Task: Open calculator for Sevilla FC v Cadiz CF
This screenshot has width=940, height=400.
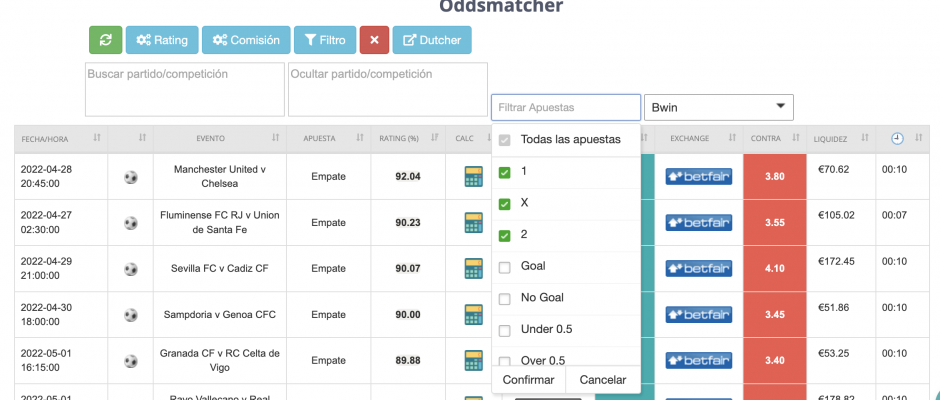Action: coord(474,269)
